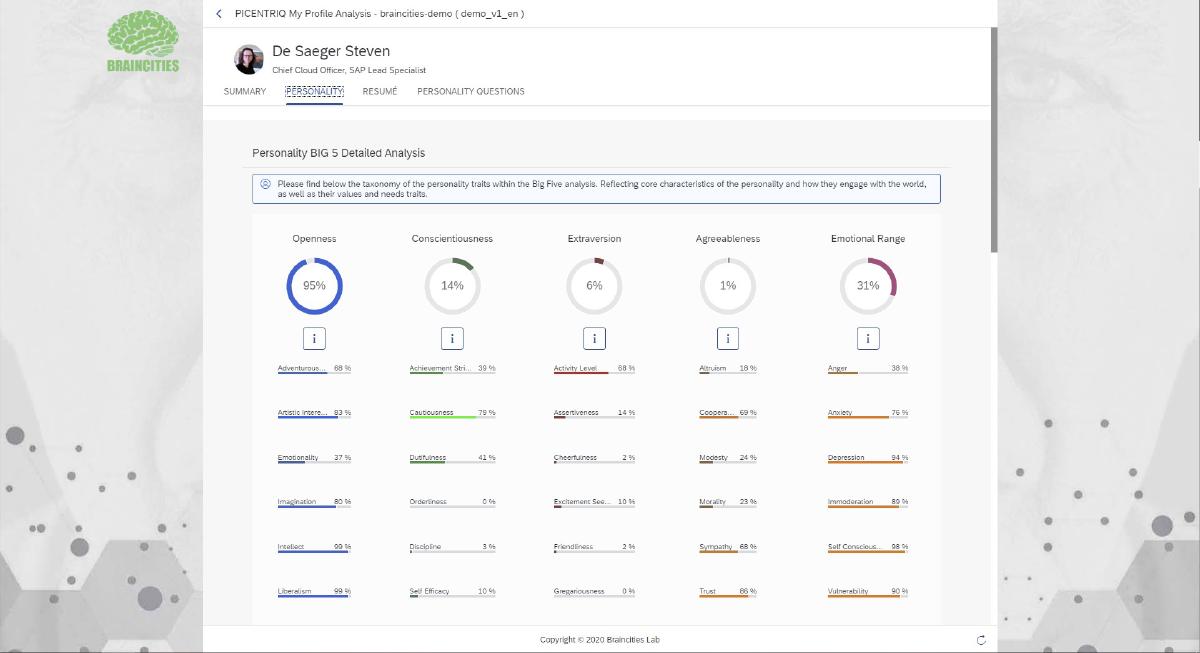
Task: Open Agreeableness info button
Action: point(728,338)
